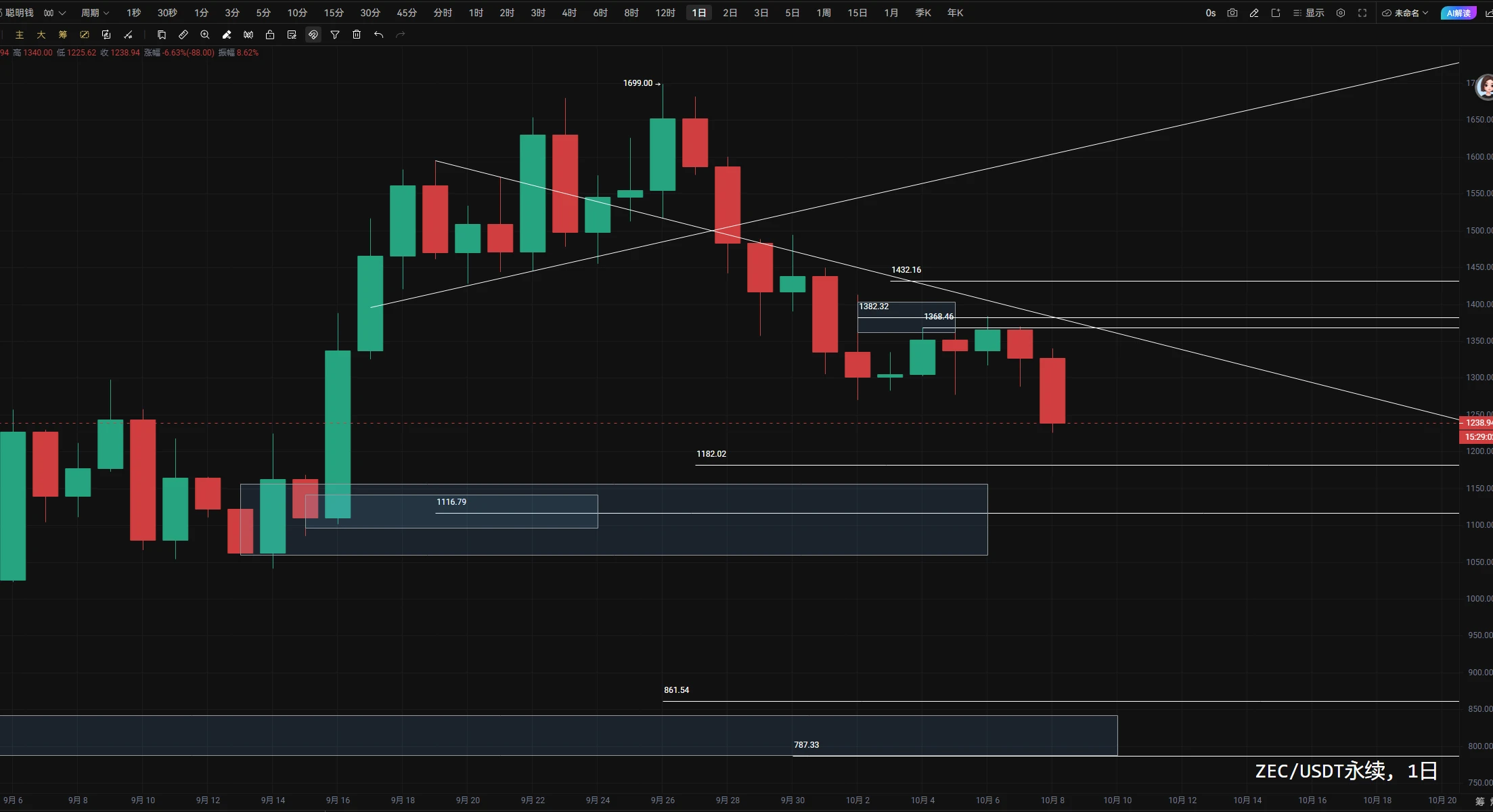Switch to 季K quarterly candles

coord(923,13)
